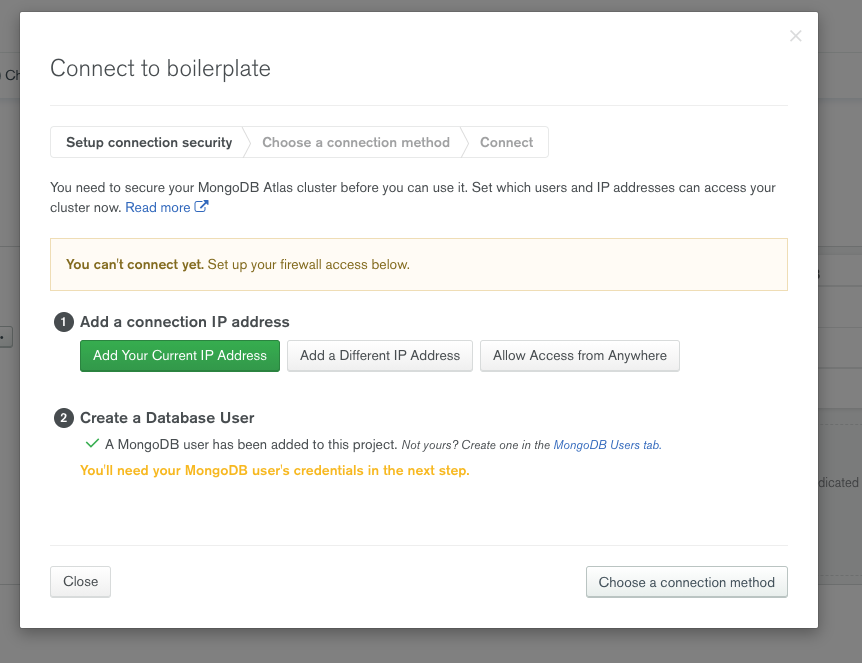
Task: Click the Create a Database User heading
Action: pos(167,418)
